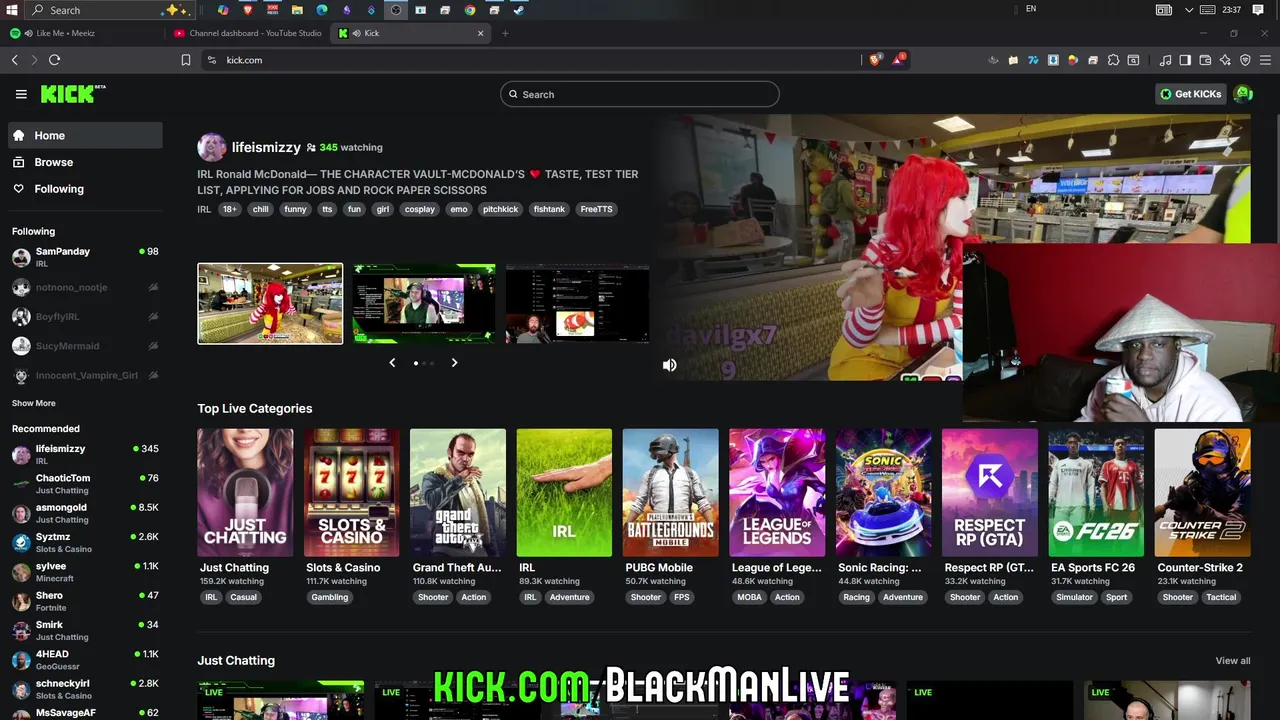Click the MOBA tag under League of Legends

click(x=749, y=597)
